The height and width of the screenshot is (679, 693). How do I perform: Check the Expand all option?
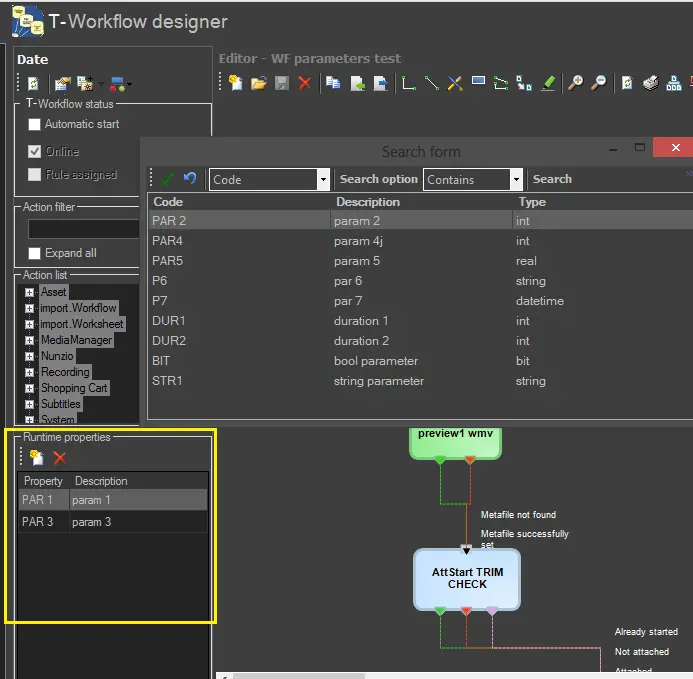(35, 253)
